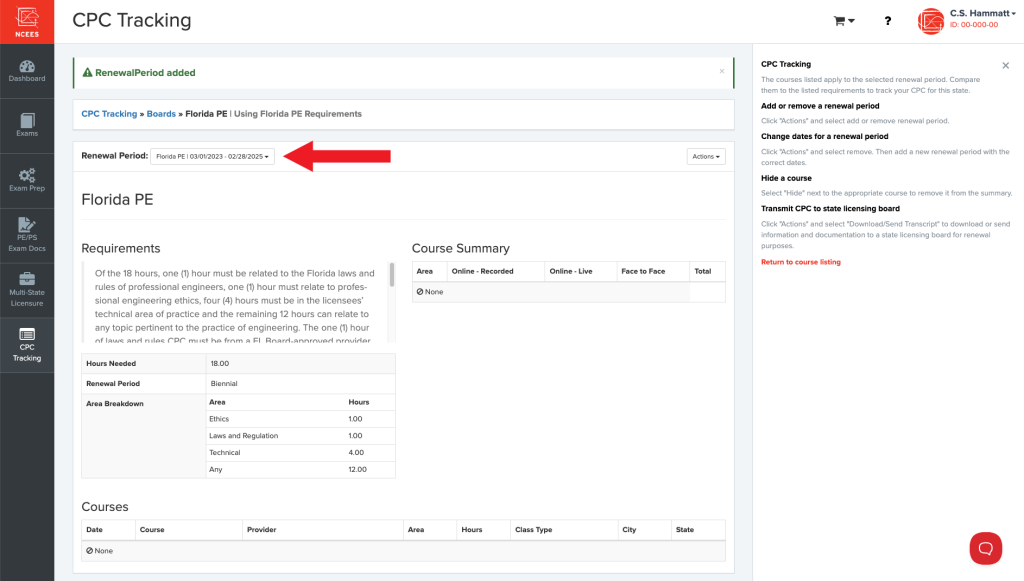1024x581 pixels.
Task: Open the Dashboard from the sidebar
Action: (x=26, y=70)
